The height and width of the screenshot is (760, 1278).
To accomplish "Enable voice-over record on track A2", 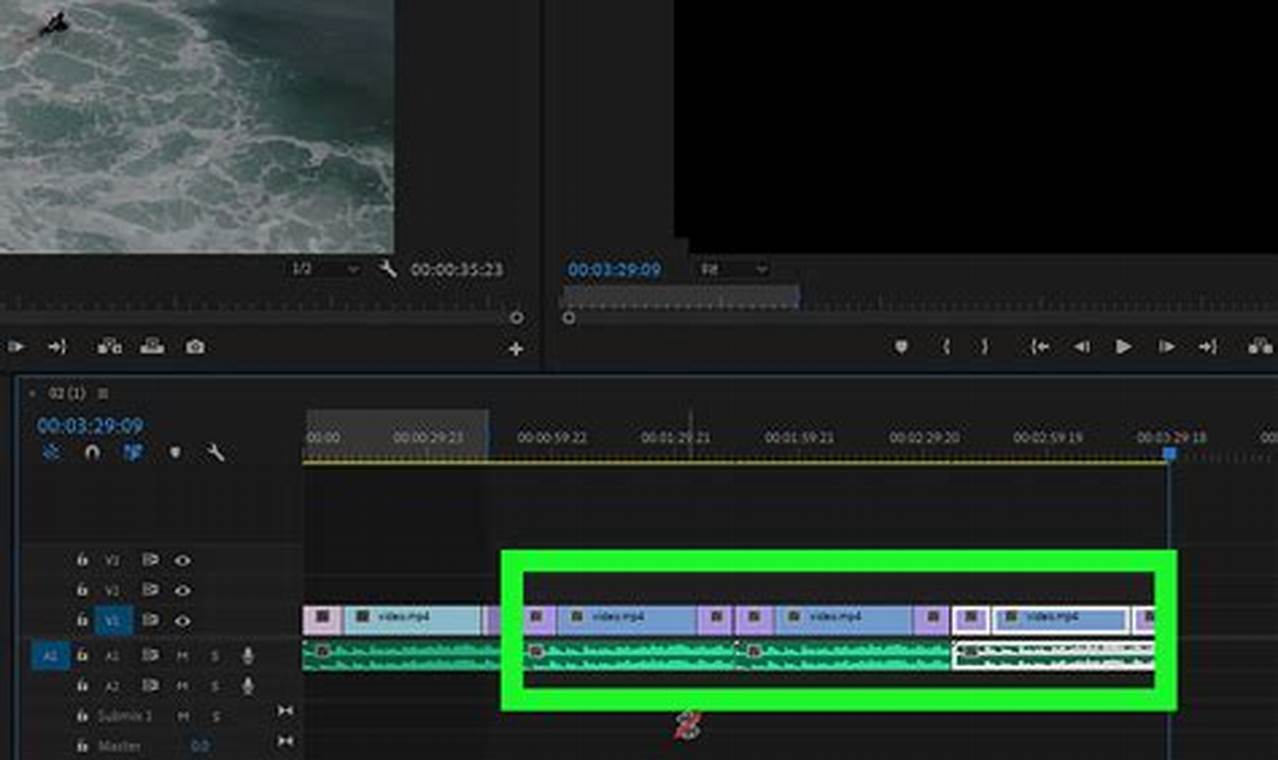I will pyautogui.click(x=248, y=686).
